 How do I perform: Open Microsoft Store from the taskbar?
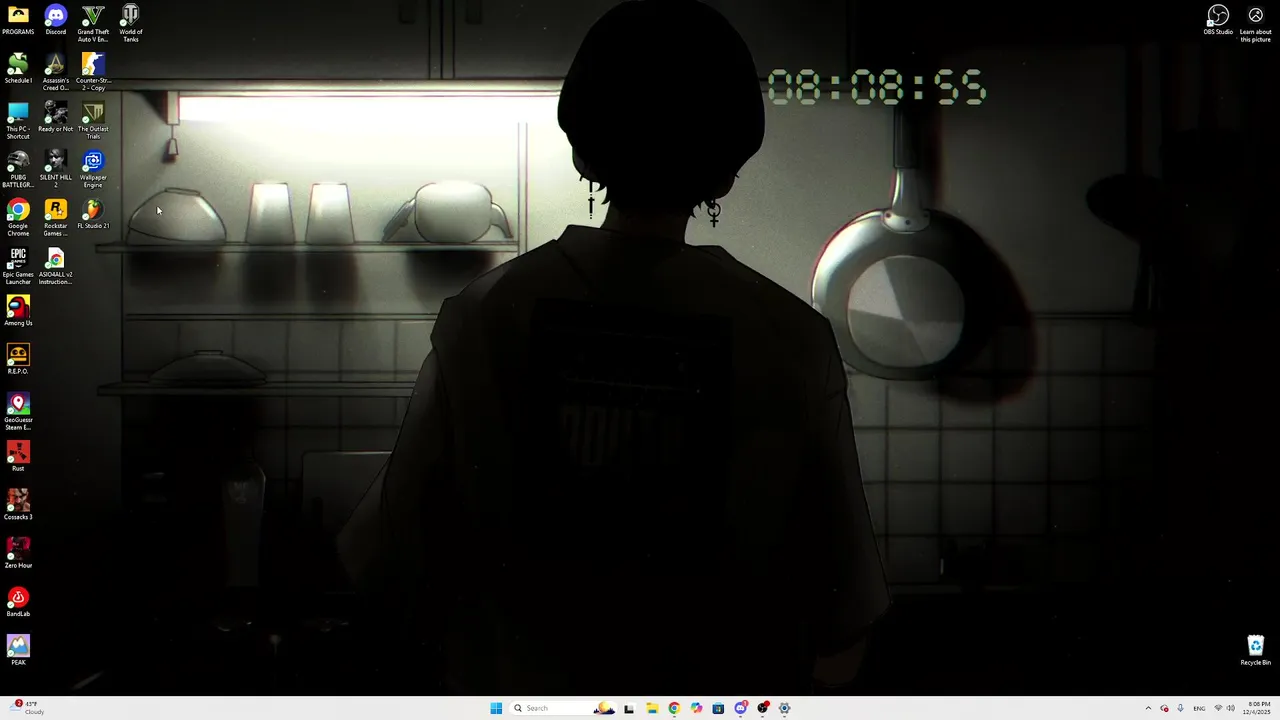(718, 708)
